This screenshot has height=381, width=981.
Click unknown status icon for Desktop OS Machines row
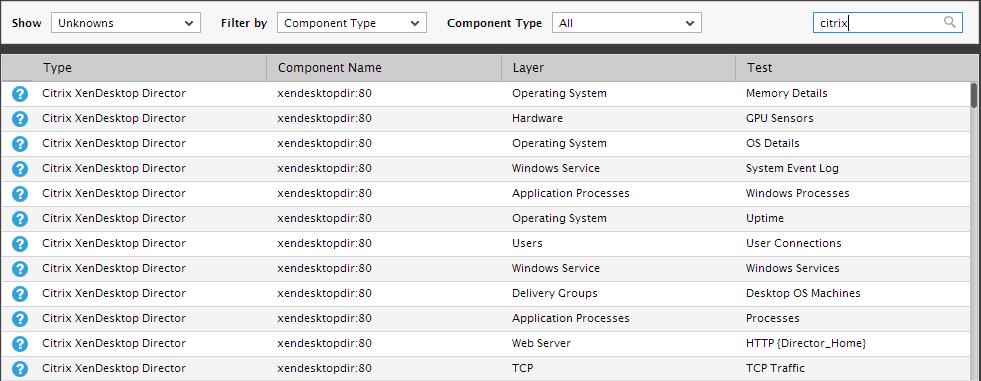pyautogui.click(x=20, y=294)
